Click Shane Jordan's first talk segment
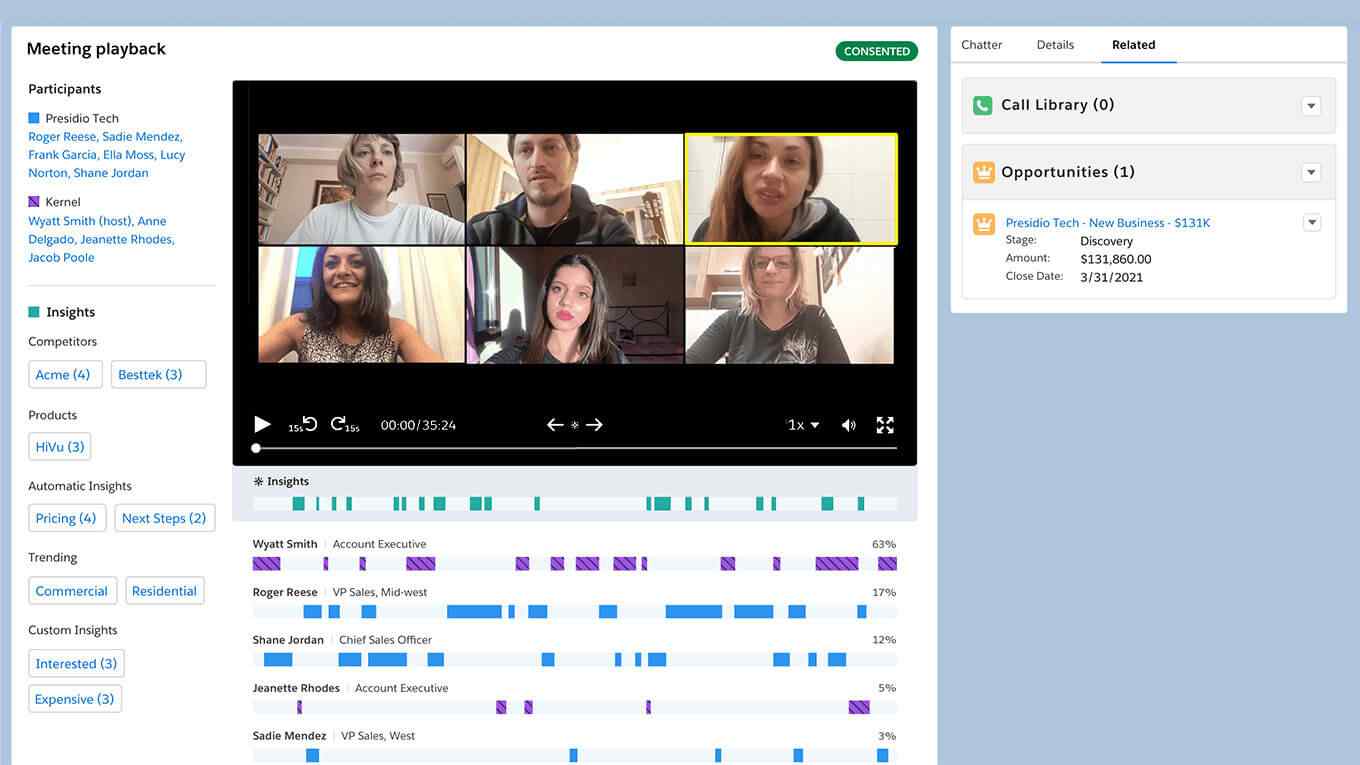The image size is (1360, 765). point(278,660)
